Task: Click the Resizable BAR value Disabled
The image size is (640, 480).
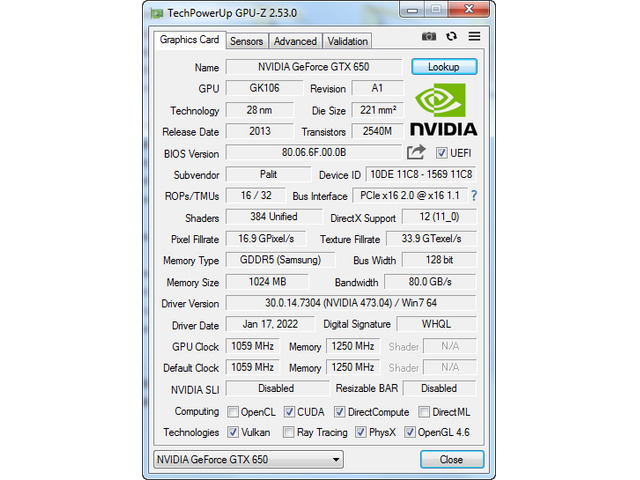Action: pos(439,388)
